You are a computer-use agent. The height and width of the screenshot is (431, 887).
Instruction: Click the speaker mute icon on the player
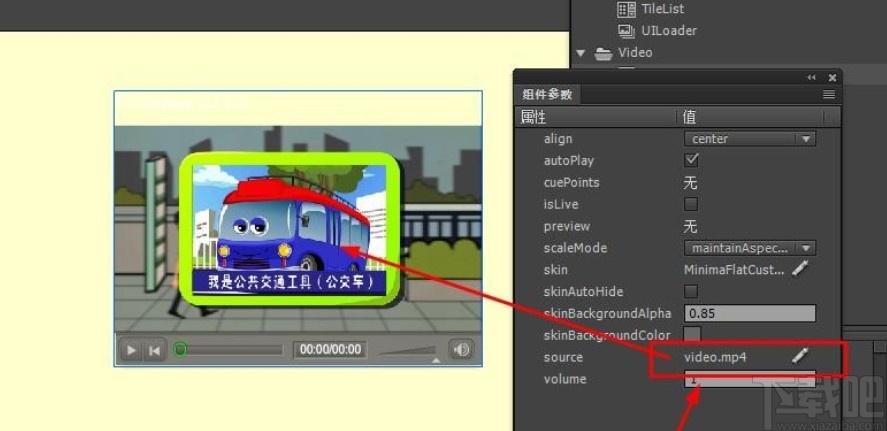pyautogui.click(x=461, y=350)
